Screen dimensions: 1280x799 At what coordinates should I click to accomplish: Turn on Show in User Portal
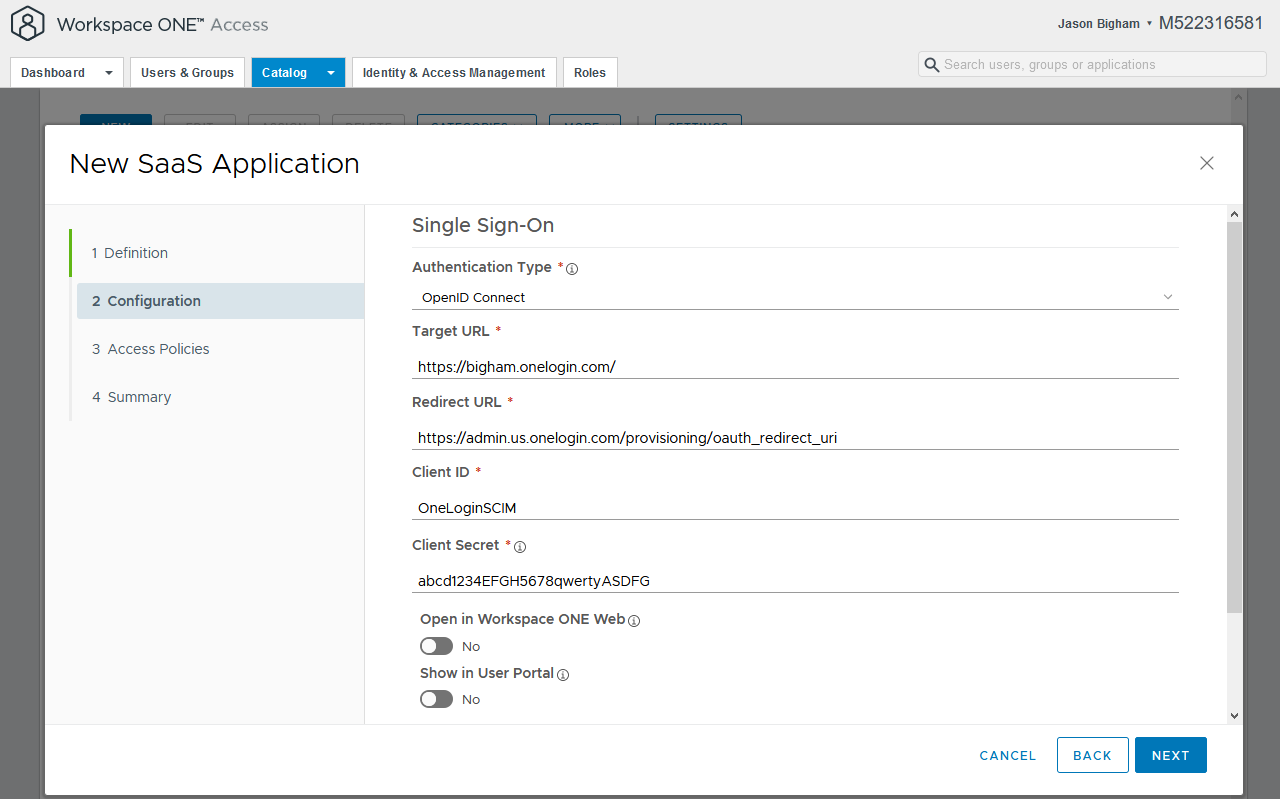pos(436,699)
